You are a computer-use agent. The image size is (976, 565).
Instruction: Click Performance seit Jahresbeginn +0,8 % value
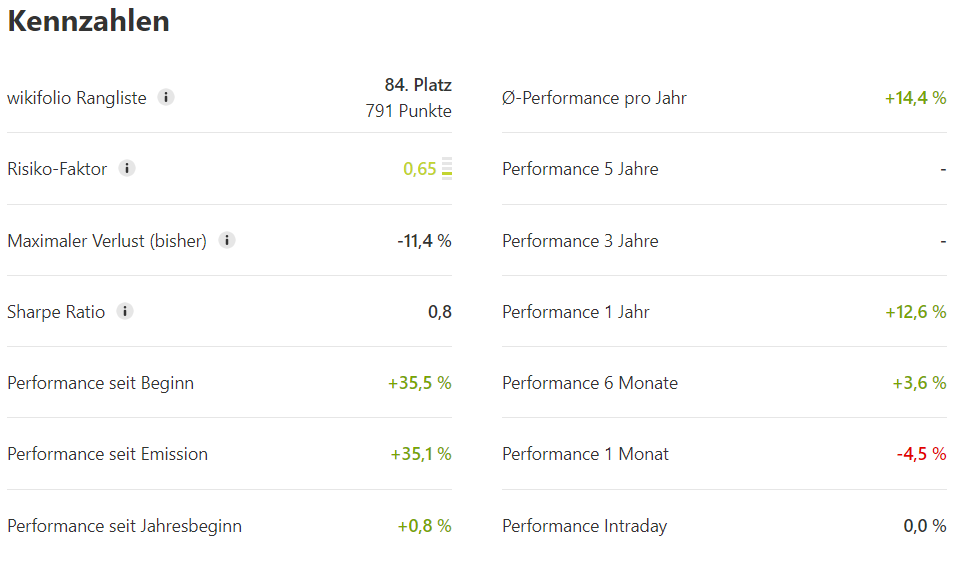tap(425, 526)
